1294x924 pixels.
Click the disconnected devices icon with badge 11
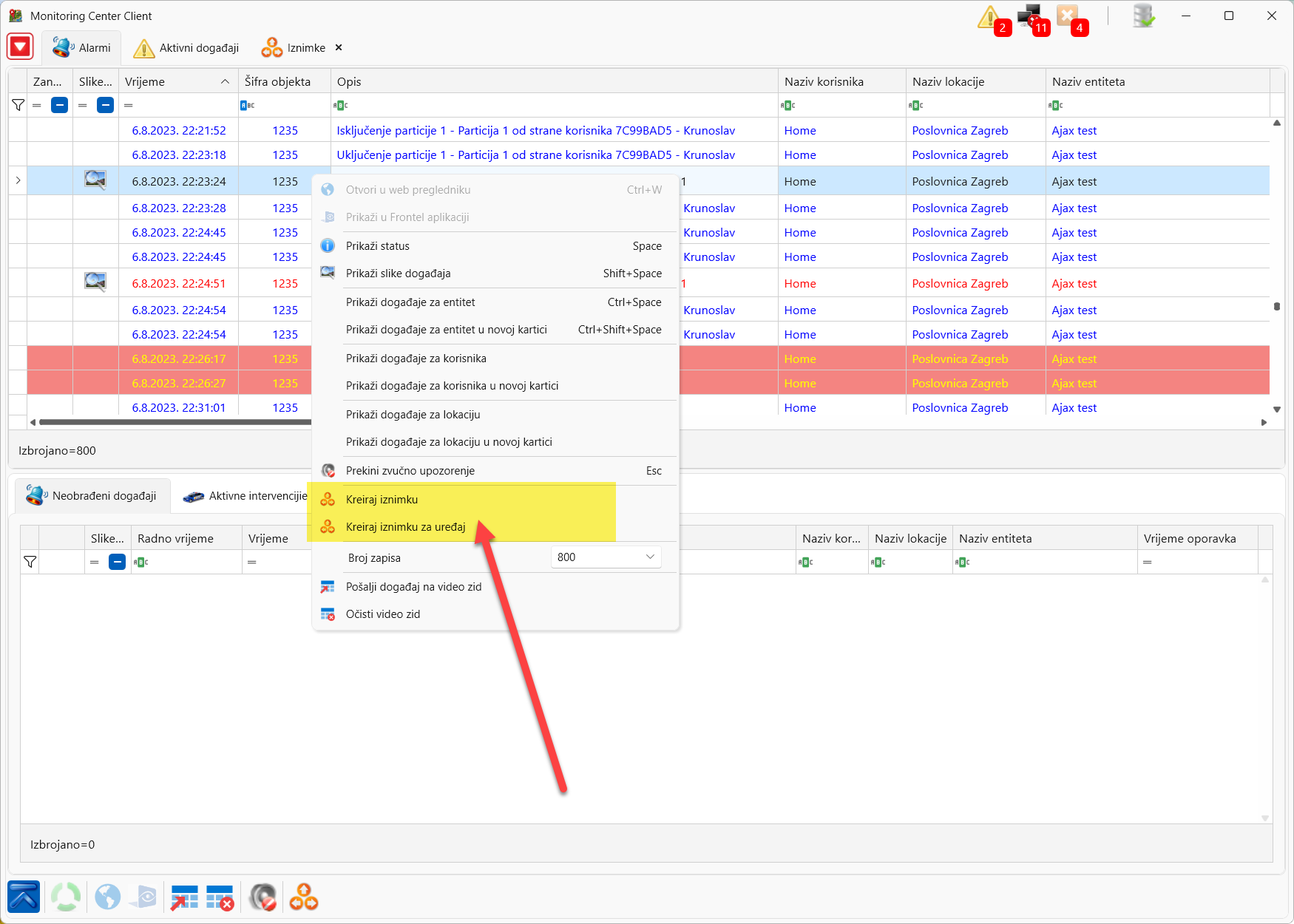[1029, 17]
